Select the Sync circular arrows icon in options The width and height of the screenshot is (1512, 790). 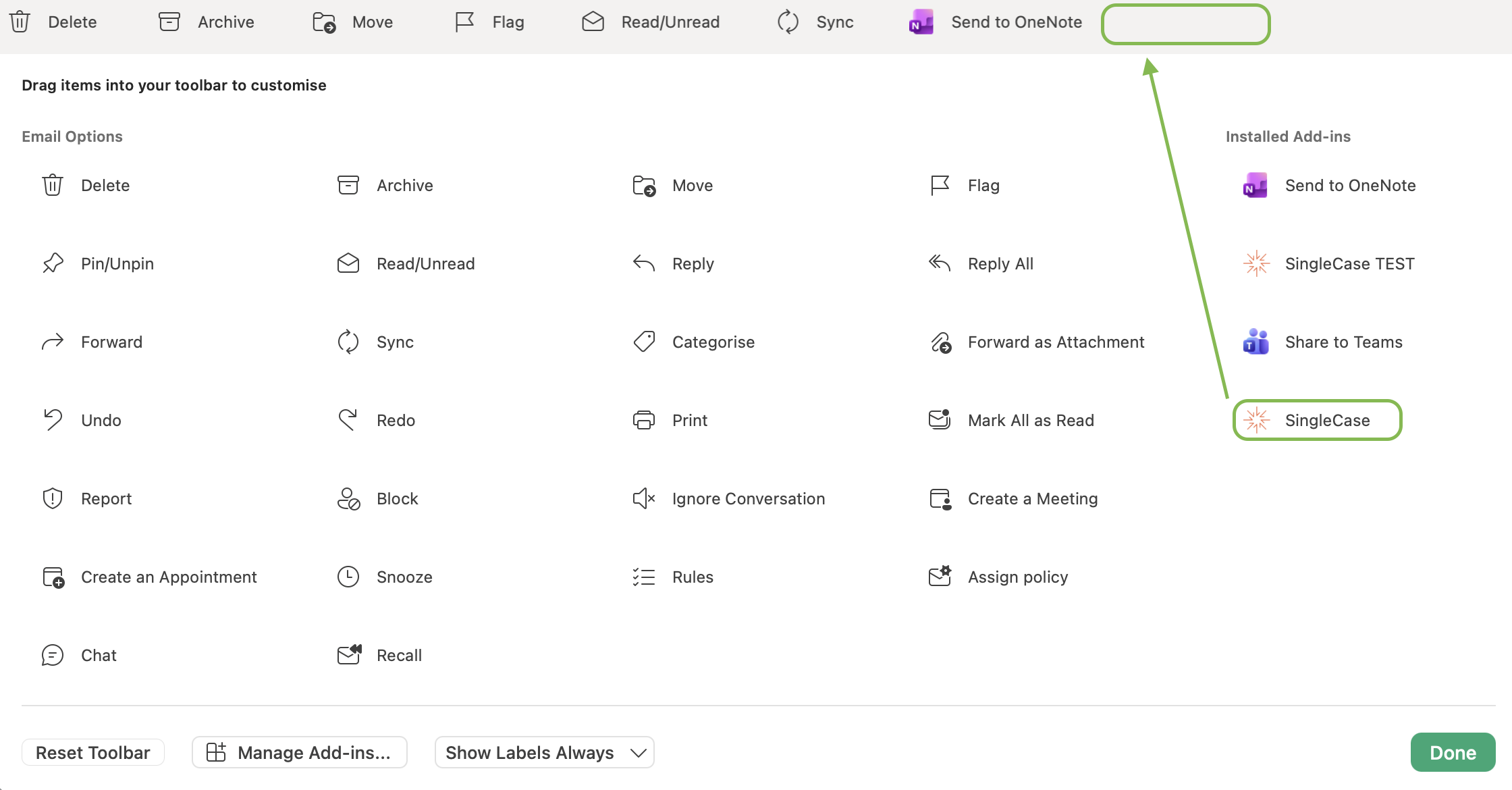[x=348, y=342]
